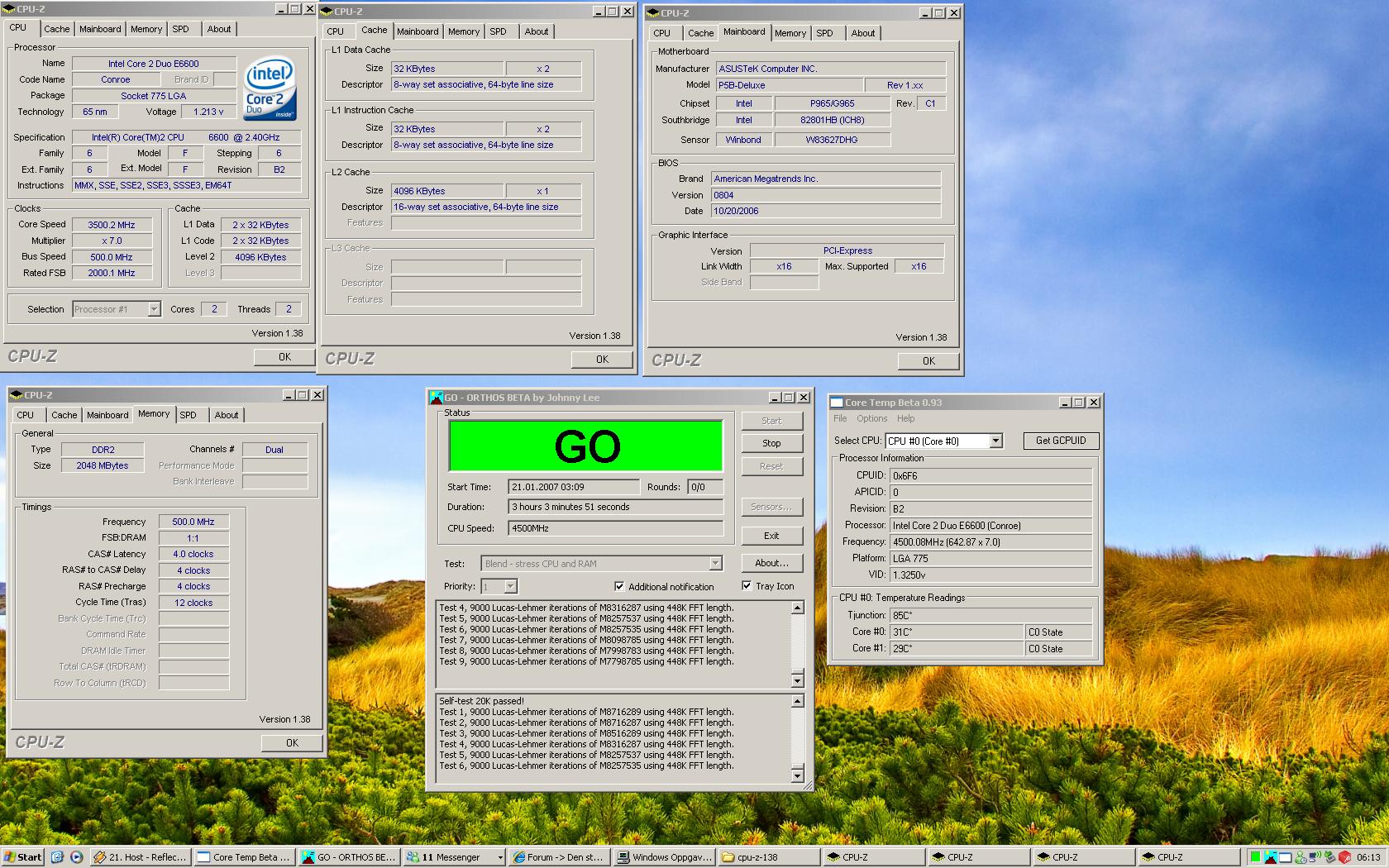The width and height of the screenshot is (1389, 868).
Task: Open the Core Temp Help menu
Action: click(906, 418)
